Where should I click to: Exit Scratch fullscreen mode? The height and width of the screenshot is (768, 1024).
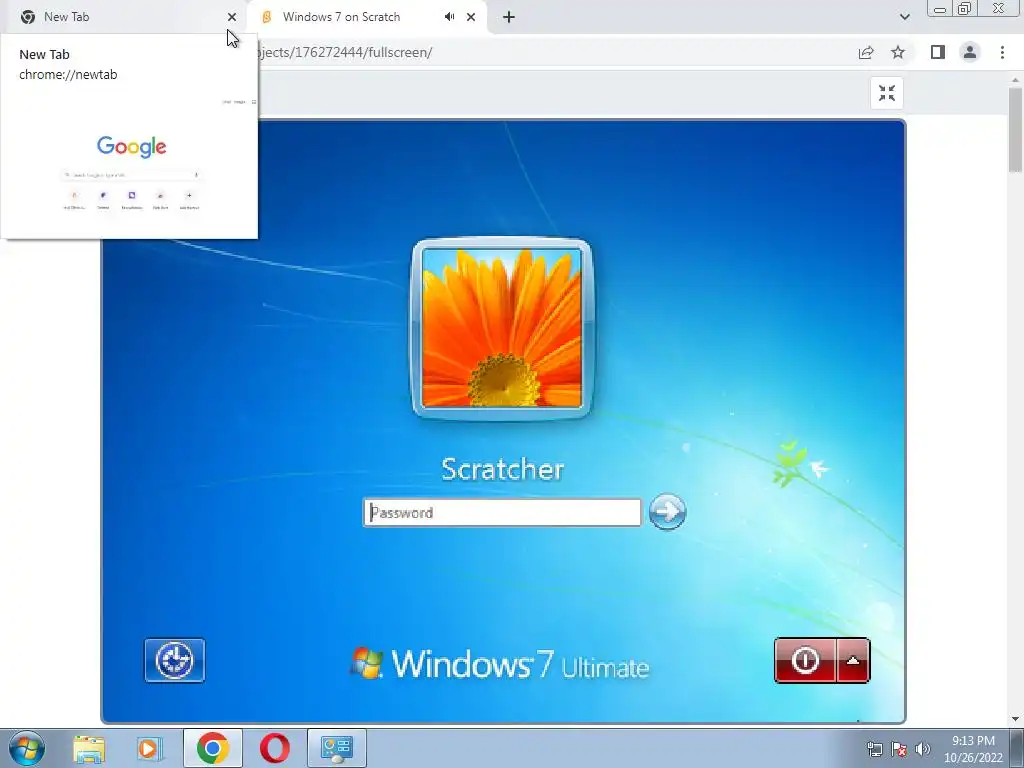(x=887, y=93)
